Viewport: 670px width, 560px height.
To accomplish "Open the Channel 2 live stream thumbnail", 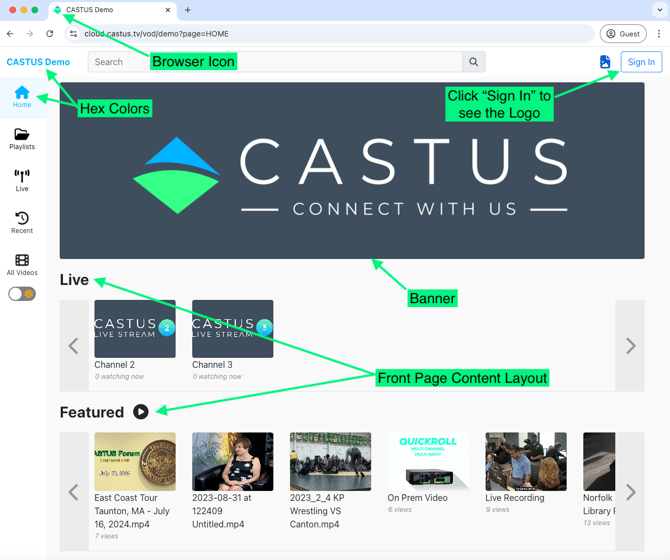I will pyautogui.click(x=135, y=329).
